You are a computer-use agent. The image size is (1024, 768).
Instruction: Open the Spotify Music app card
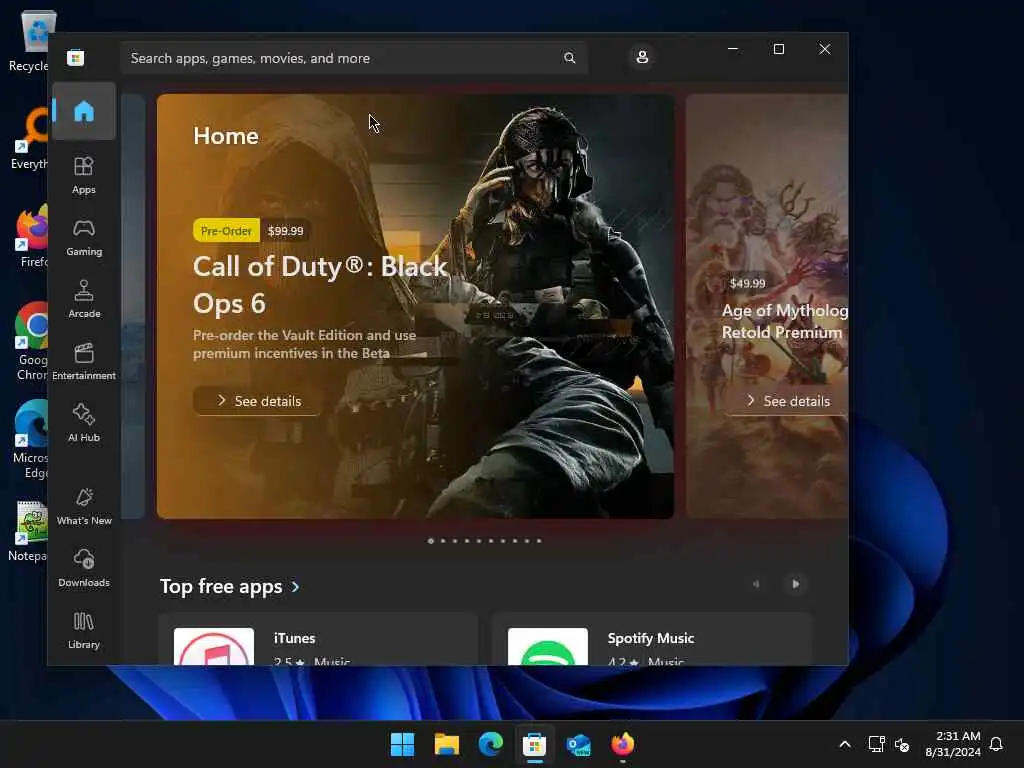pyautogui.click(x=652, y=640)
